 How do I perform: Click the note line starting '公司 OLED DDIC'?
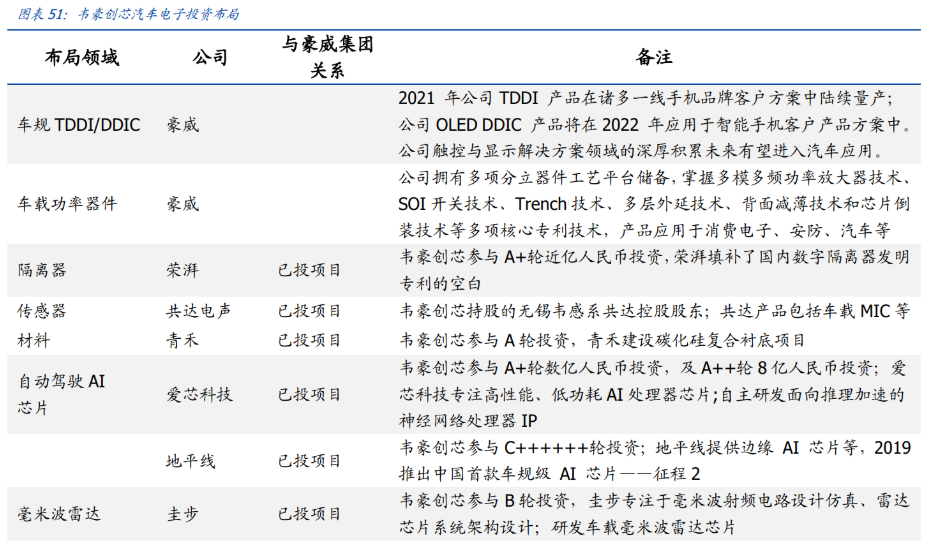tap(655, 125)
